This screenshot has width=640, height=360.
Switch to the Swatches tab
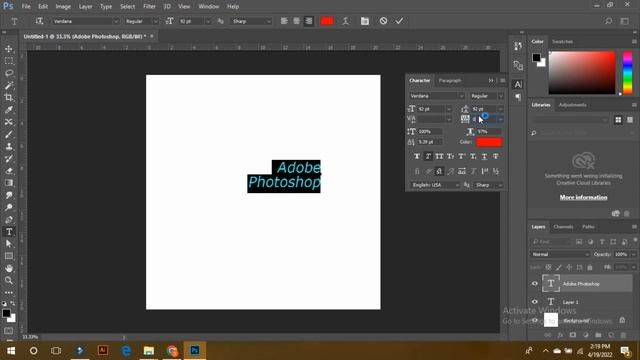(x=562, y=42)
